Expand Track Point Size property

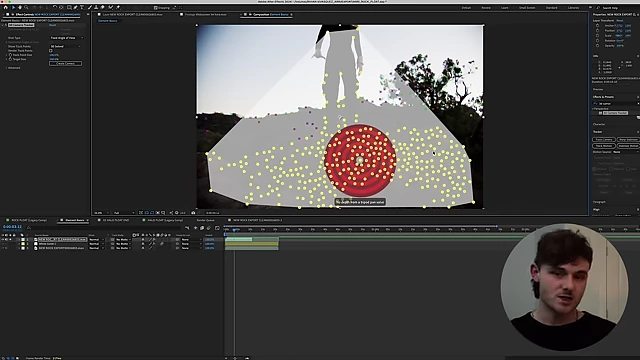pos(7,55)
